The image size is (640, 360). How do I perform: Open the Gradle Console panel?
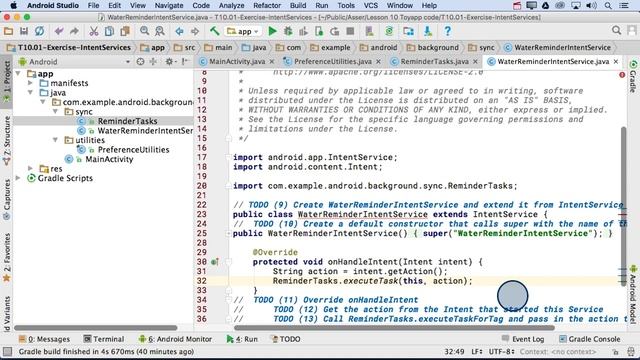(590, 339)
